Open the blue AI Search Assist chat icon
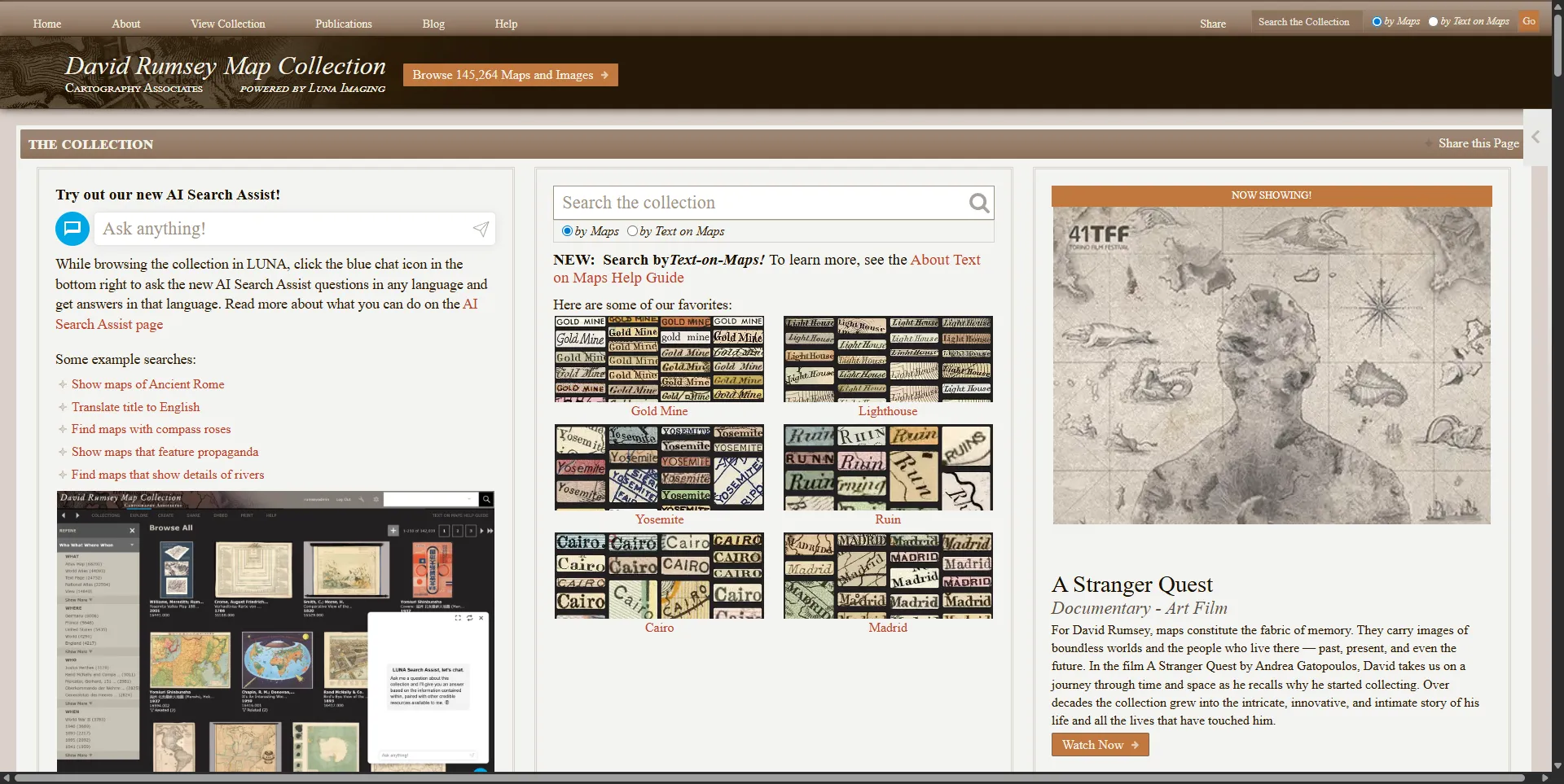The width and height of the screenshot is (1564, 784). tap(72, 229)
